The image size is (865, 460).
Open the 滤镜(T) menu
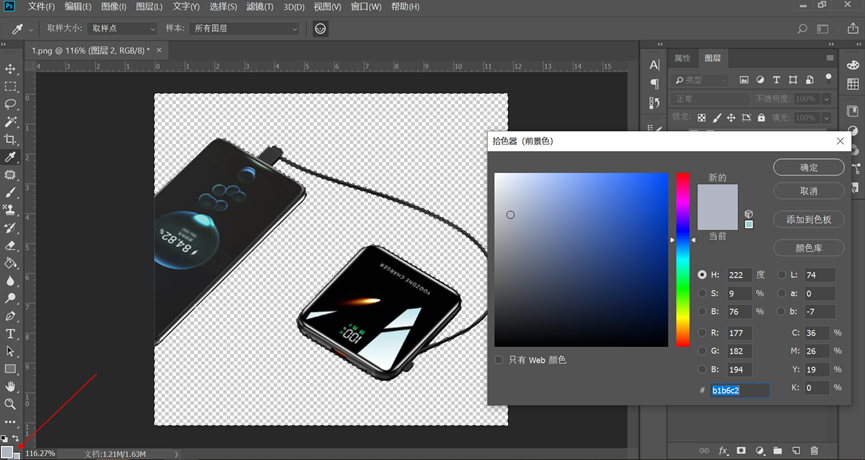tap(259, 7)
